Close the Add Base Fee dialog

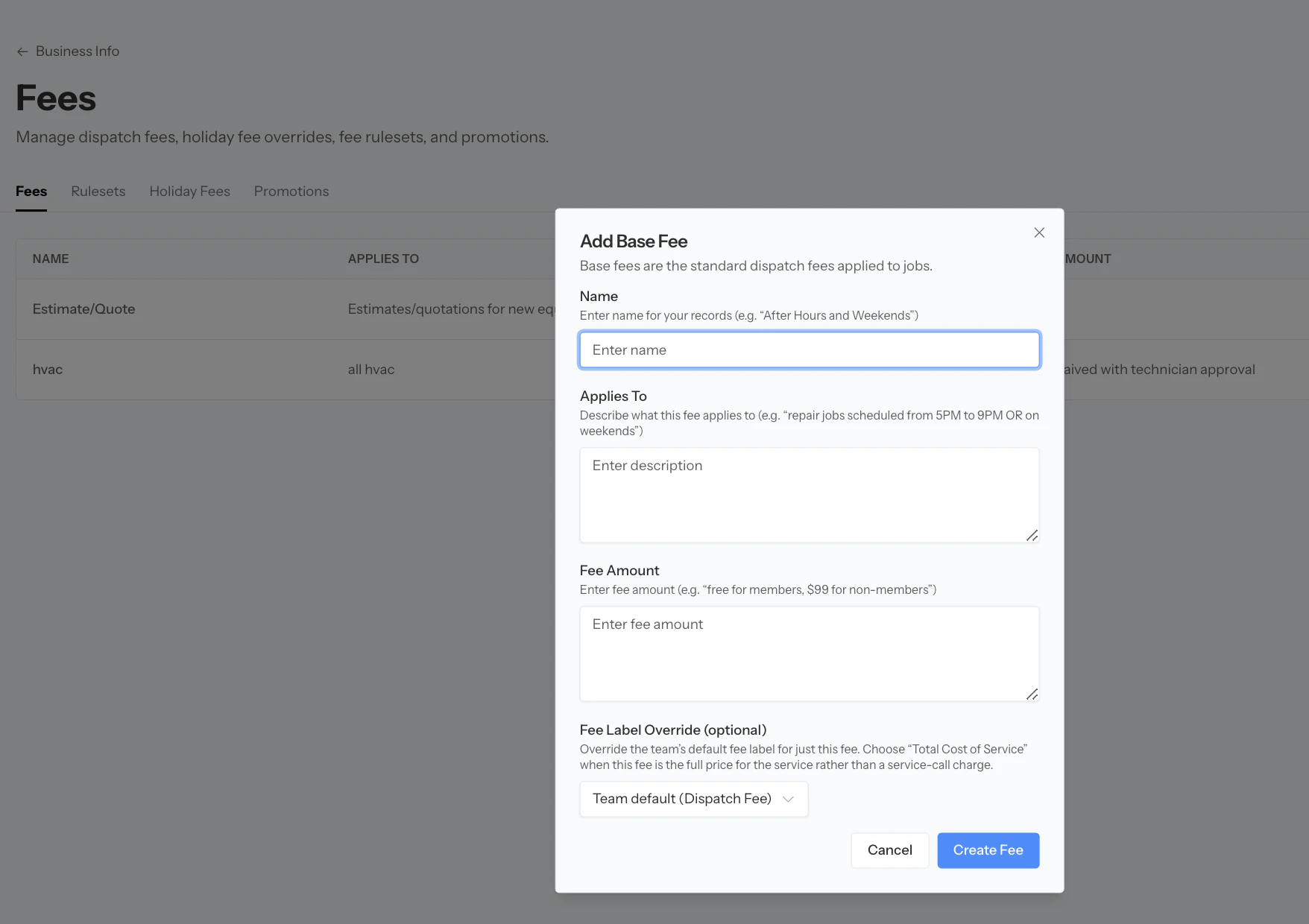(1039, 232)
